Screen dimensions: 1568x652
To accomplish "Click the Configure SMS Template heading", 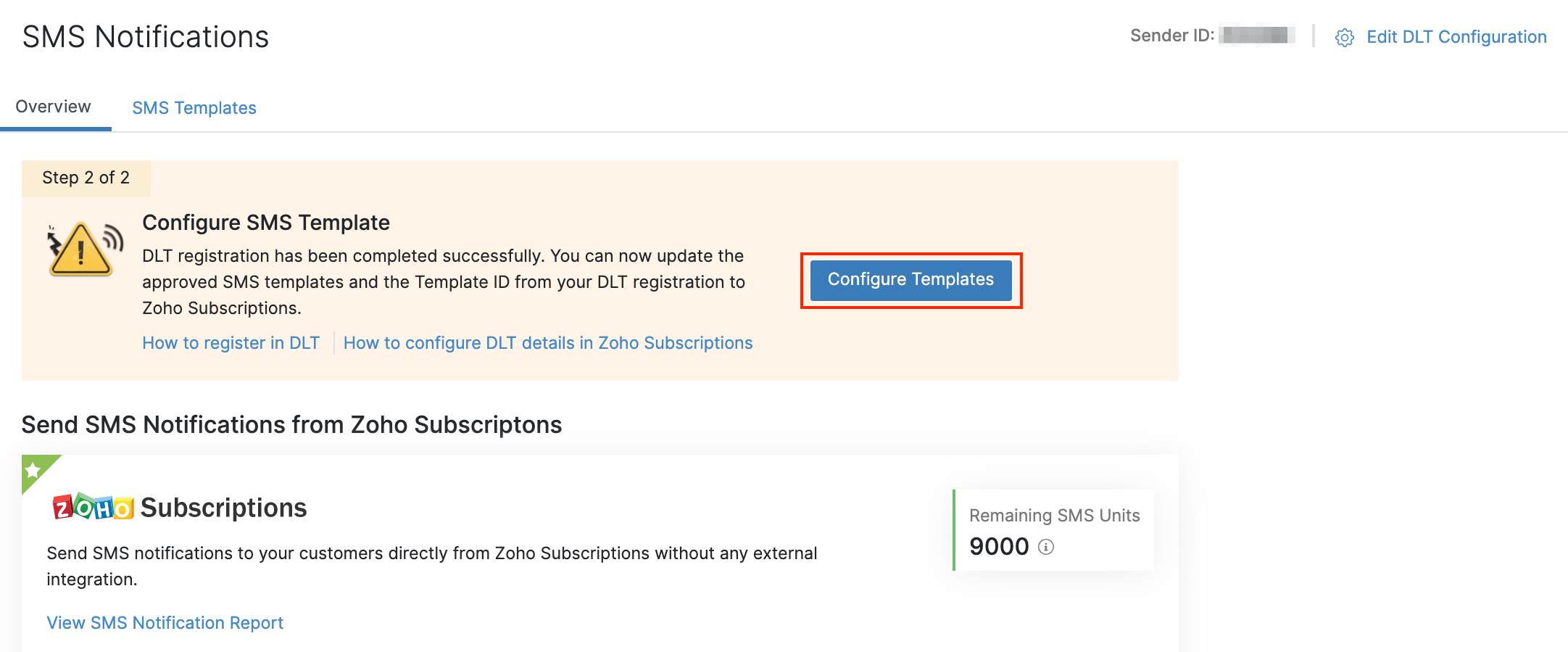I will point(265,223).
